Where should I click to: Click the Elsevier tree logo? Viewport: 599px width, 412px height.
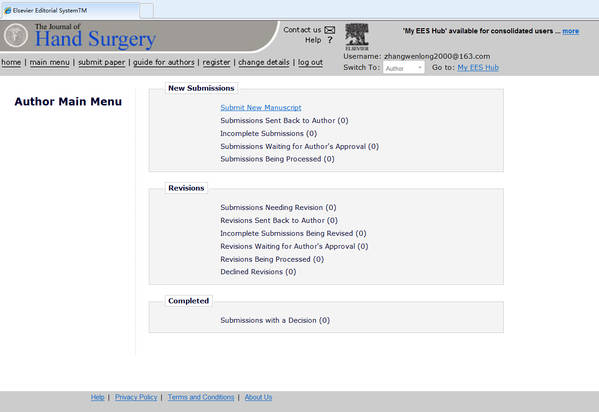click(x=357, y=37)
